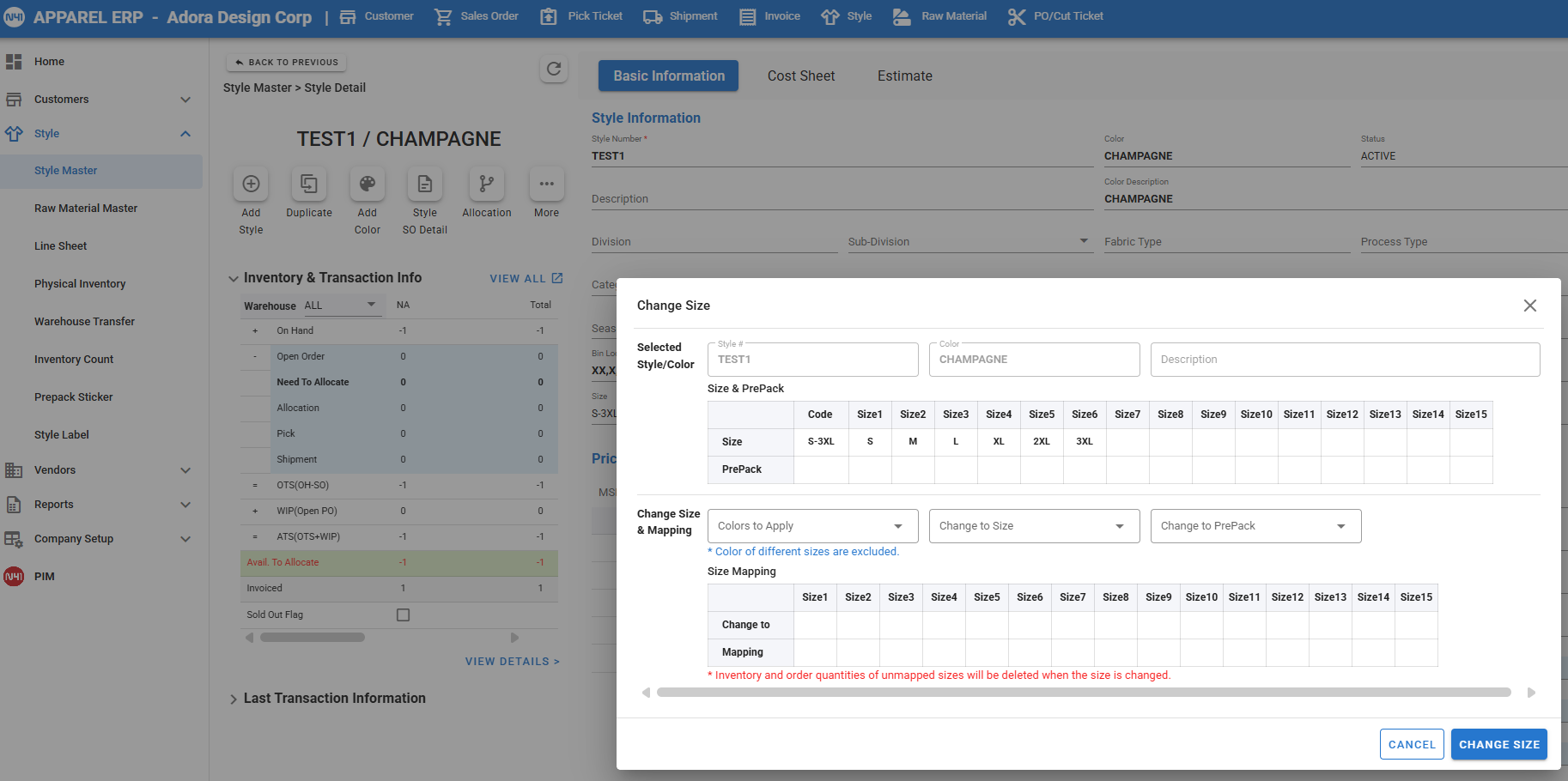Open the Colors to Apply dropdown
This screenshot has width=1568, height=781.
pyautogui.click(x=812, y=526)
